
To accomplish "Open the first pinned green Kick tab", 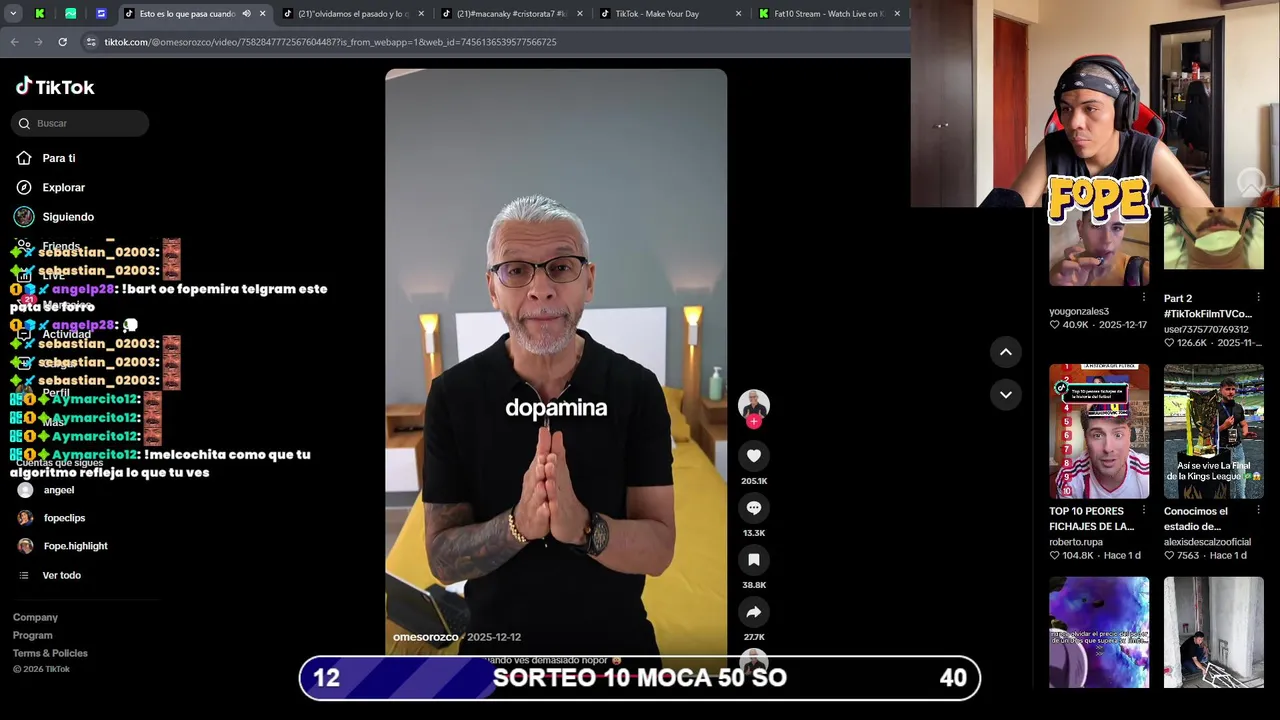I will tap(40, 14).
